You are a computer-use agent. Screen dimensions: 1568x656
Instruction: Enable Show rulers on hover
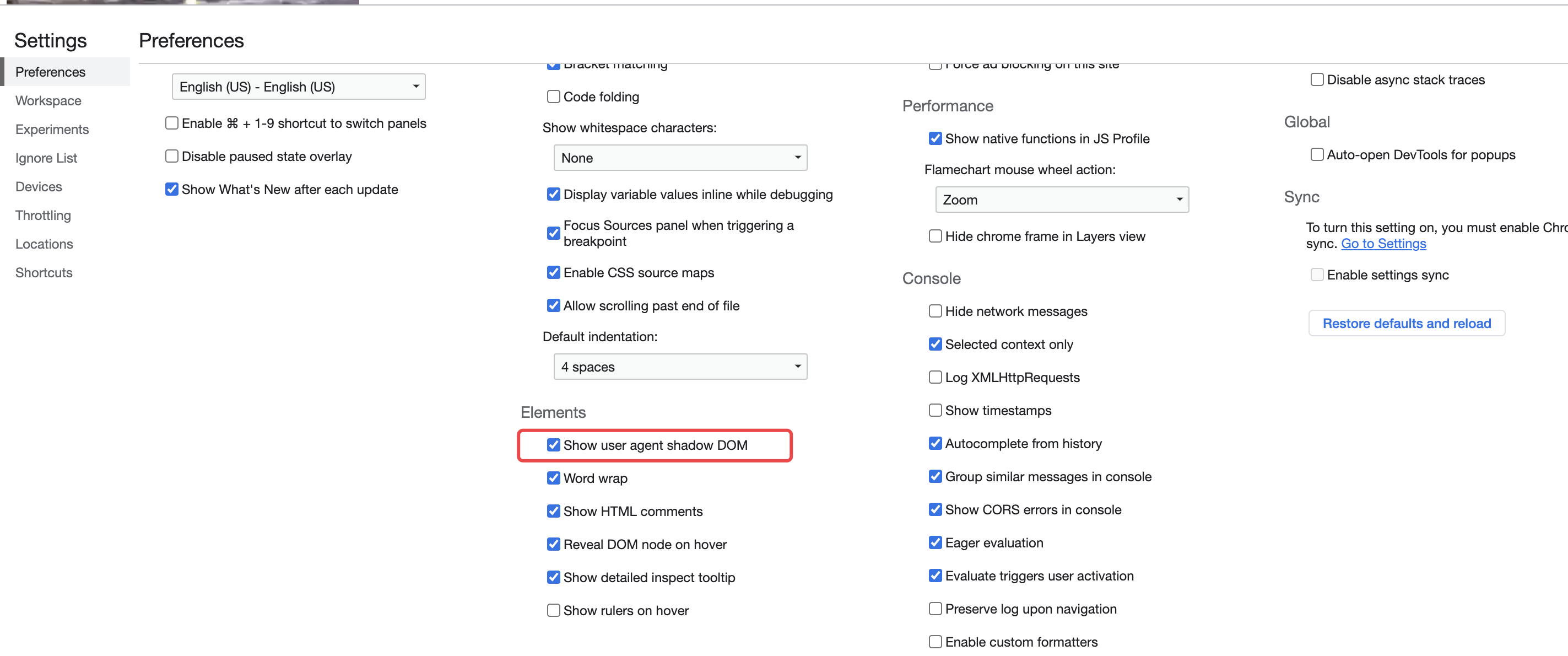(x=553, y=610)
